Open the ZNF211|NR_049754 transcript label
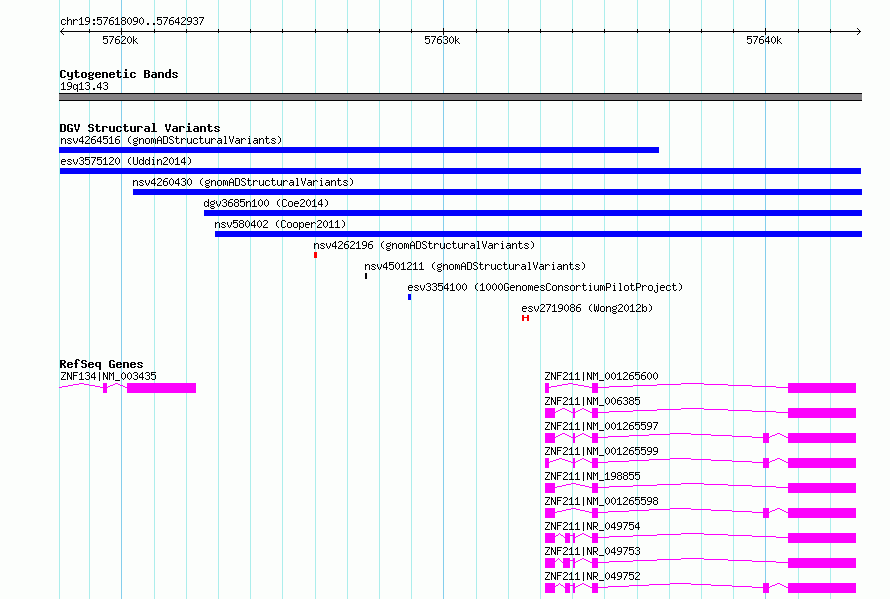 592,526
